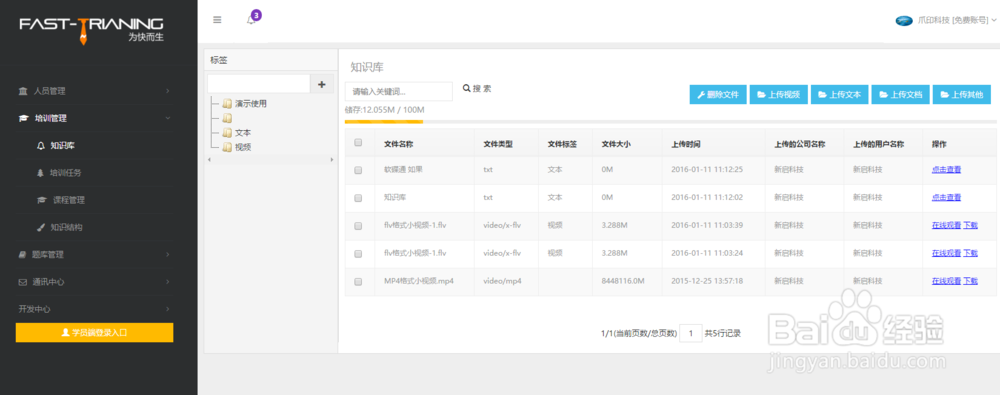Open the notification bell with badge 3
This screenshot has height=395, width=1000.
tap(251, 20)
